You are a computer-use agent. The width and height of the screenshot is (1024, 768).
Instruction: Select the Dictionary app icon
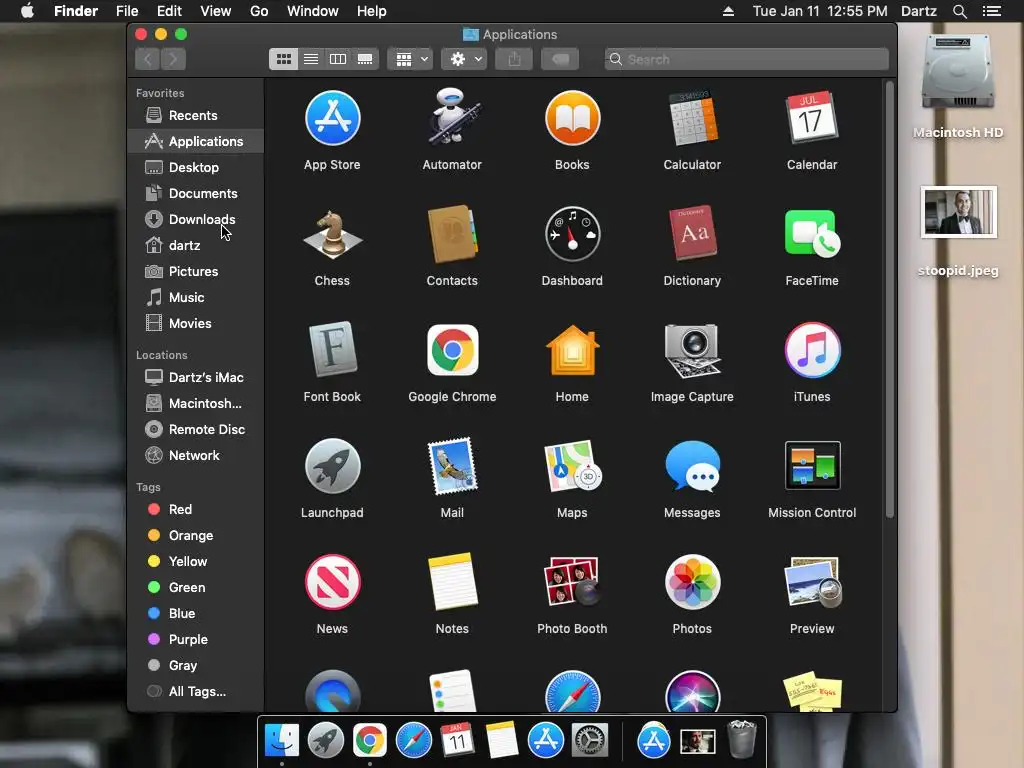692,234
